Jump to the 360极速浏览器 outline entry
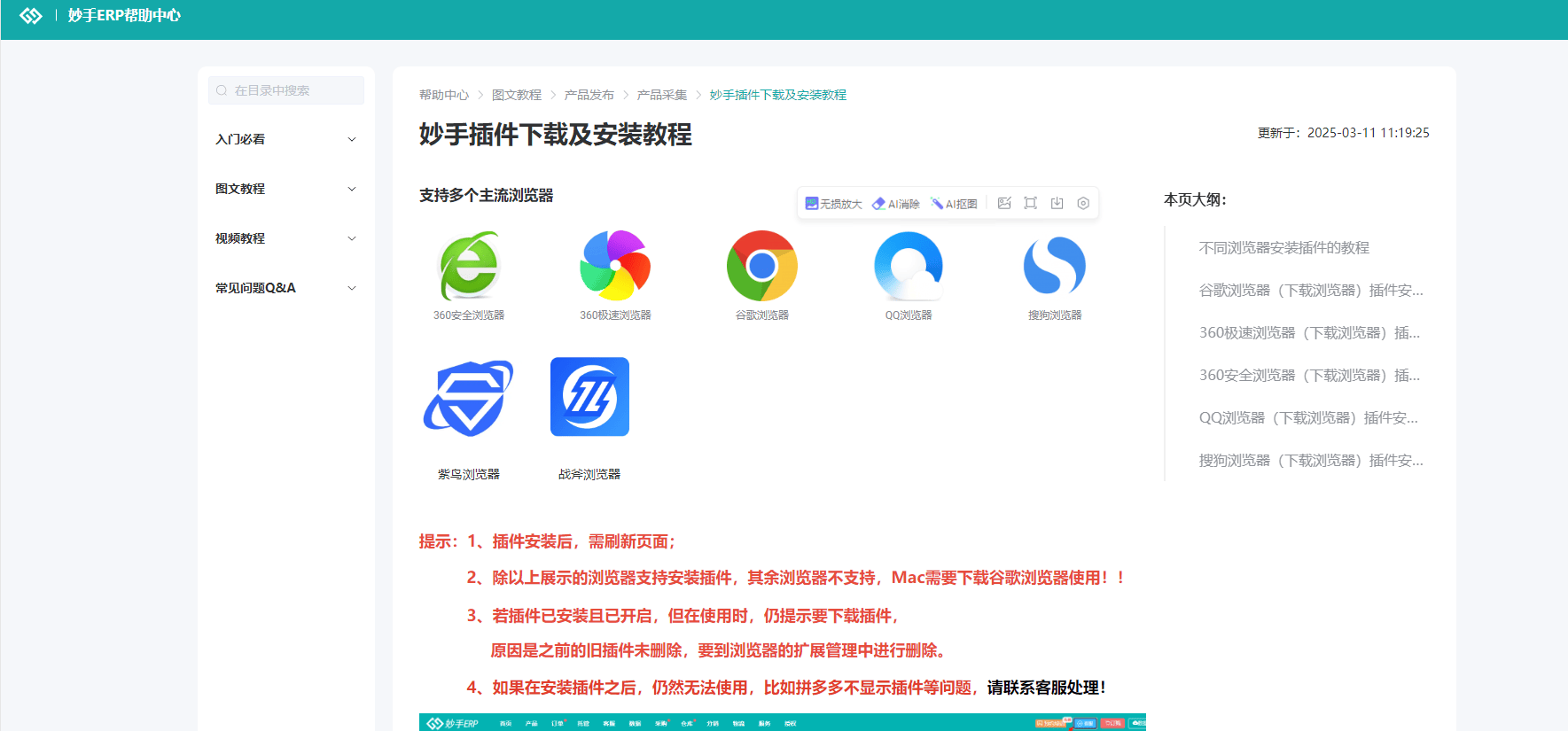This screenshot has height=731, width=1568. pyautogui.click(x=1309, y=333)
